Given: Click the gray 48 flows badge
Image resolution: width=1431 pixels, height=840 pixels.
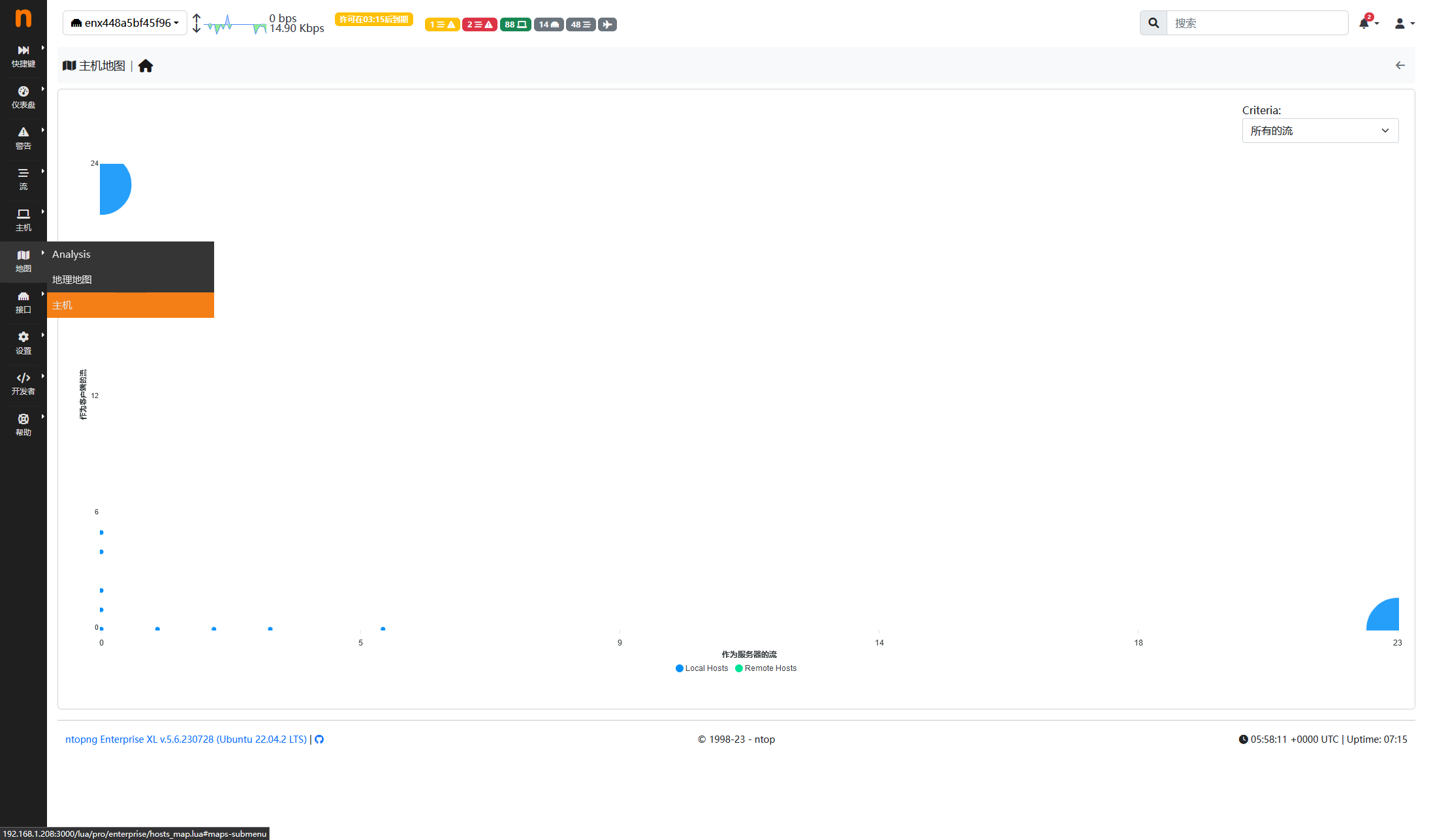Looking at the screenshot, I should (581, 25).
